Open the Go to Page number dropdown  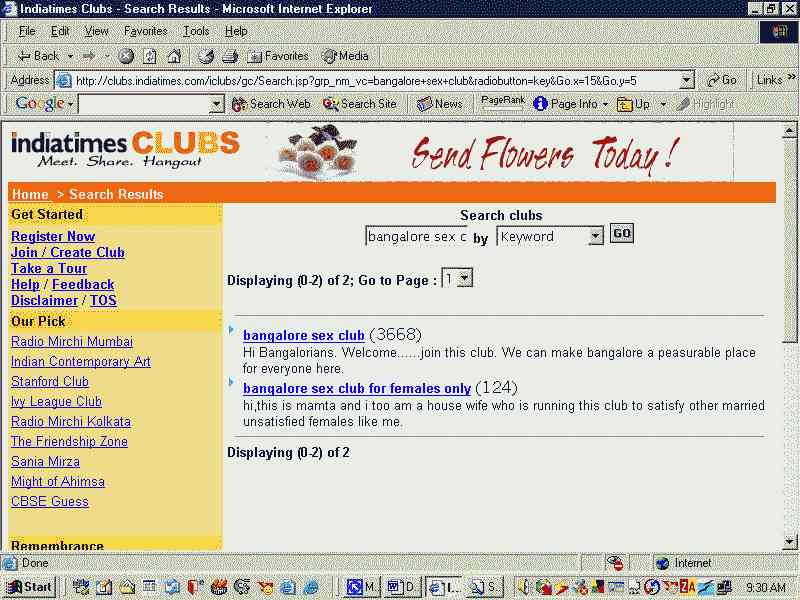[464, 279]
